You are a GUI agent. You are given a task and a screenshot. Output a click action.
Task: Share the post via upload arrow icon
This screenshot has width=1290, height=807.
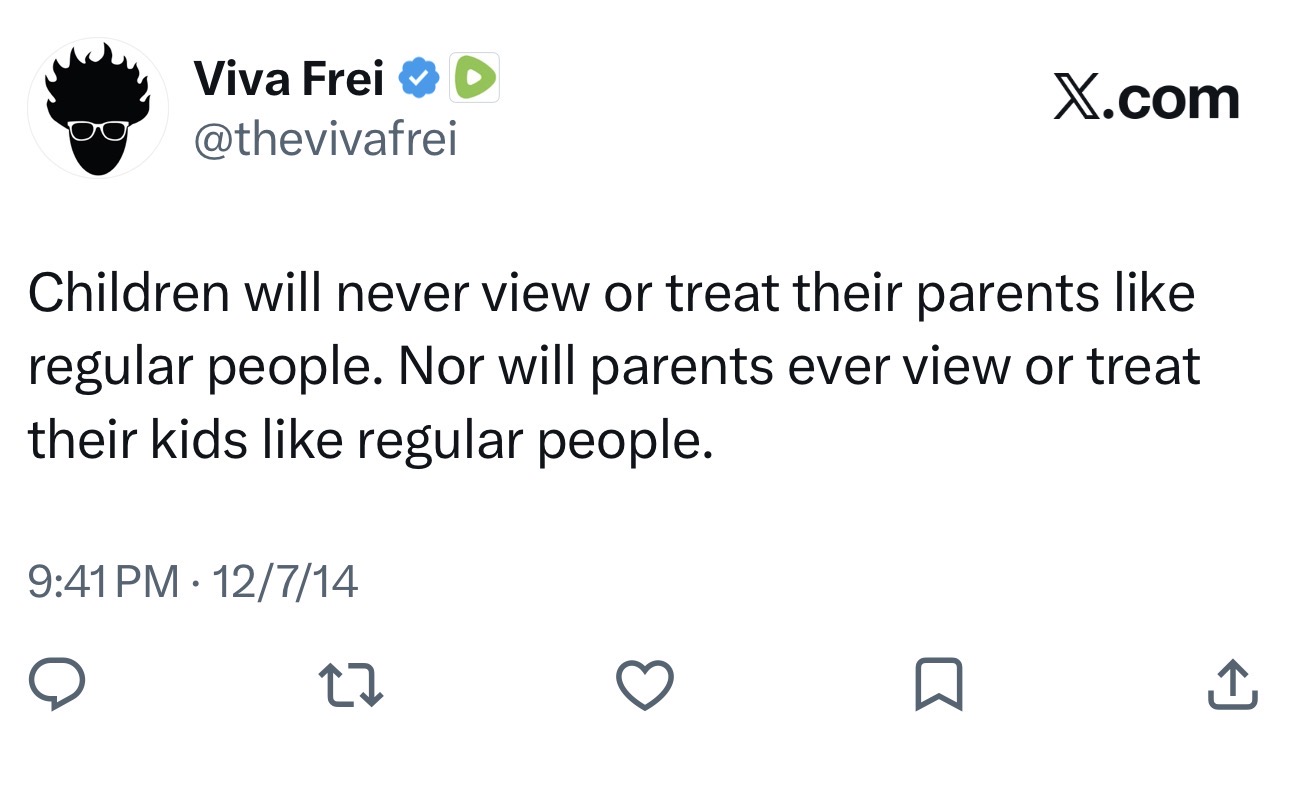click(1233, 685)
